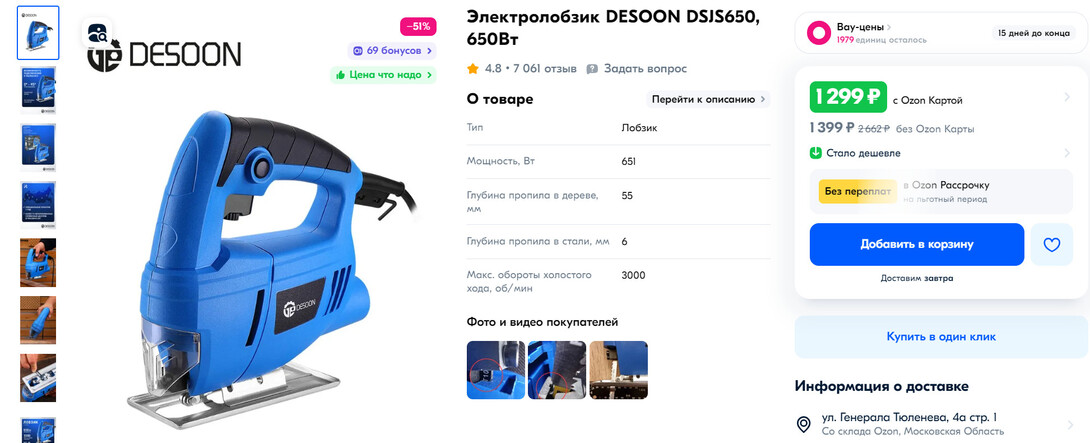Expand delivery address row chevron

coord(1069,424)
